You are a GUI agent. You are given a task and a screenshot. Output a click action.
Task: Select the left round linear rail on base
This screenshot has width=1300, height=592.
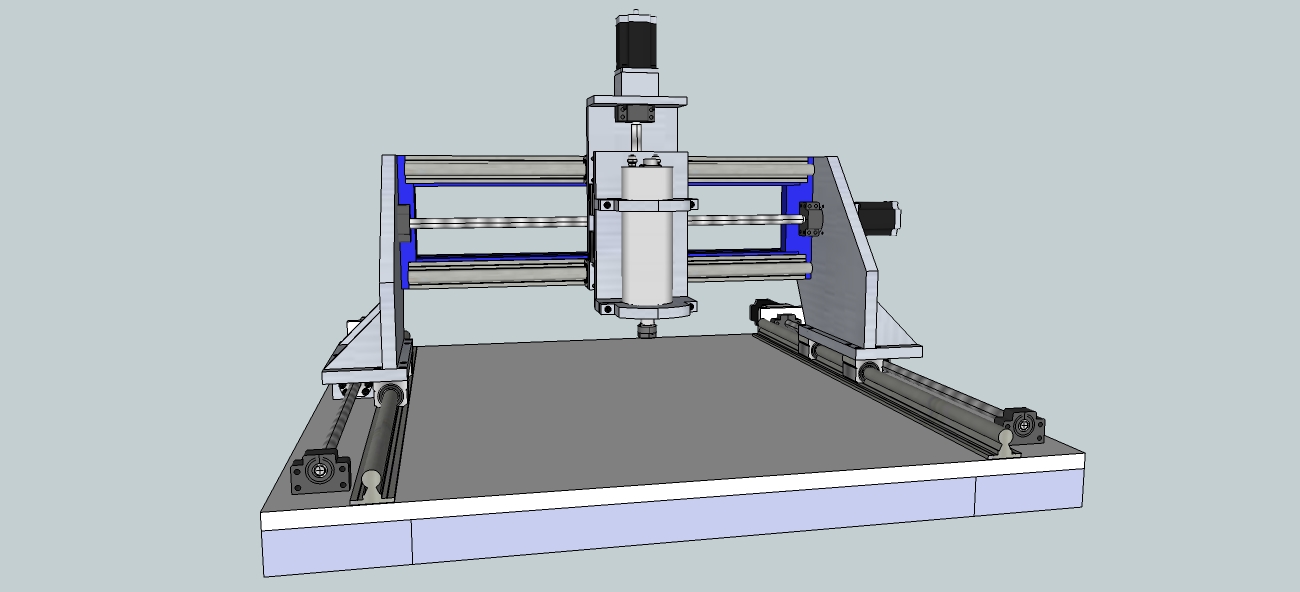[x=378, y=440]
